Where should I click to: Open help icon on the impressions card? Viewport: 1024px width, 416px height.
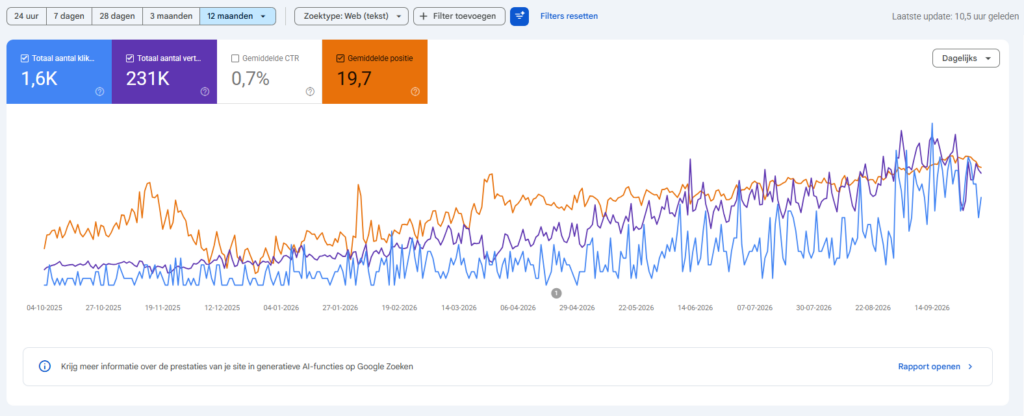[x=204, y=91]
